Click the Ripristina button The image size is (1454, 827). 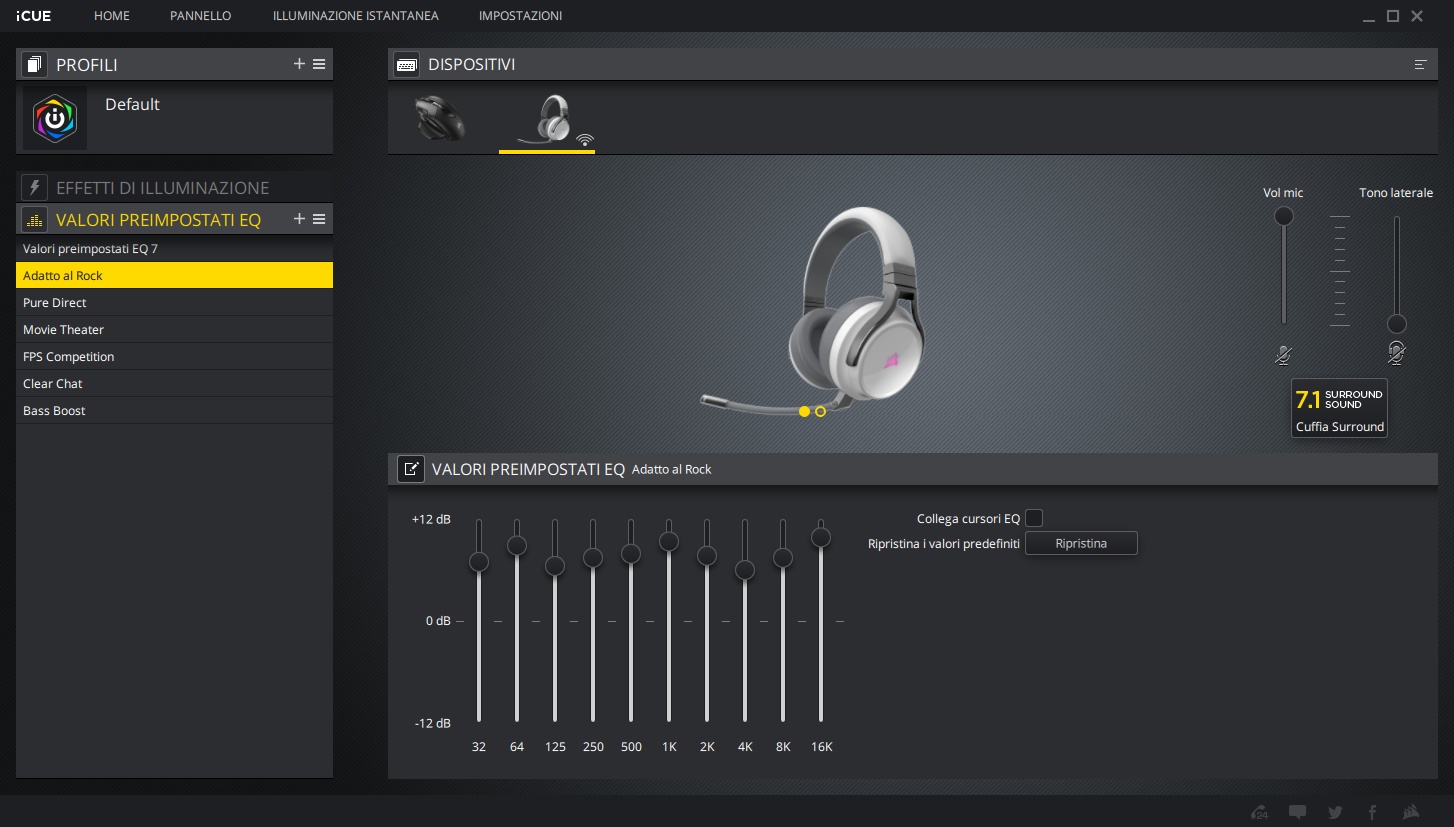coord(1081,543)
